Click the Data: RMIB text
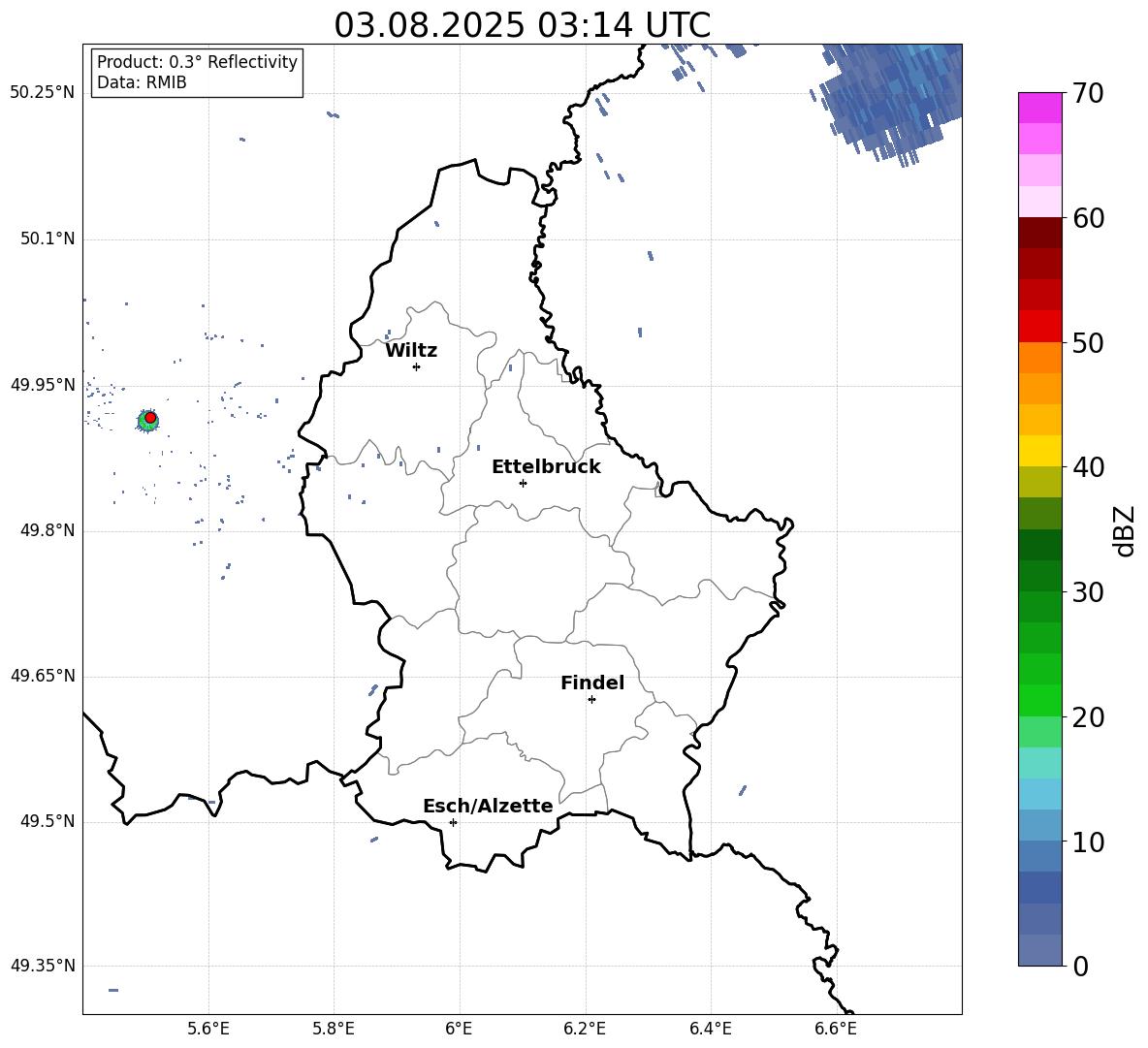 pyautogui.click(x=142, y=82)
